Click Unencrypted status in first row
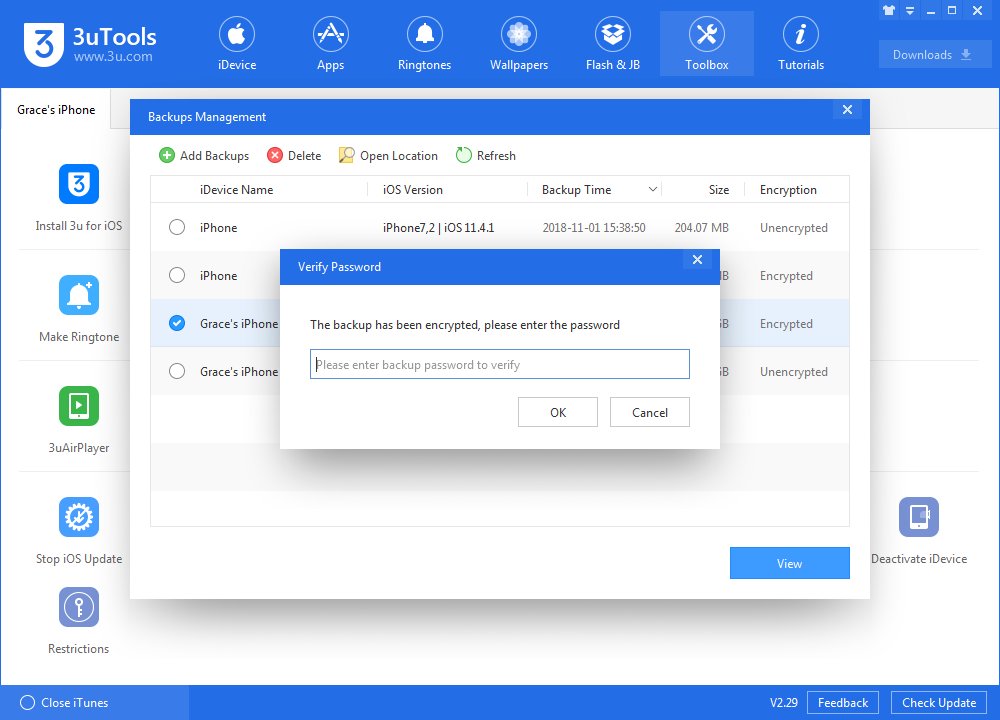The height and width of the screenshot is (720, 1000). click(793, 228)
